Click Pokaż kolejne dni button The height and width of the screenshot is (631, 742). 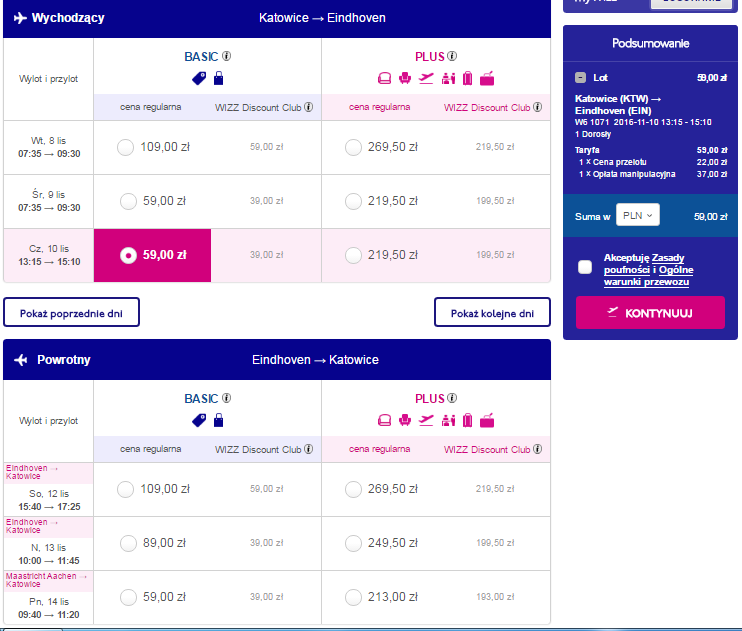(x=492, y=312)
